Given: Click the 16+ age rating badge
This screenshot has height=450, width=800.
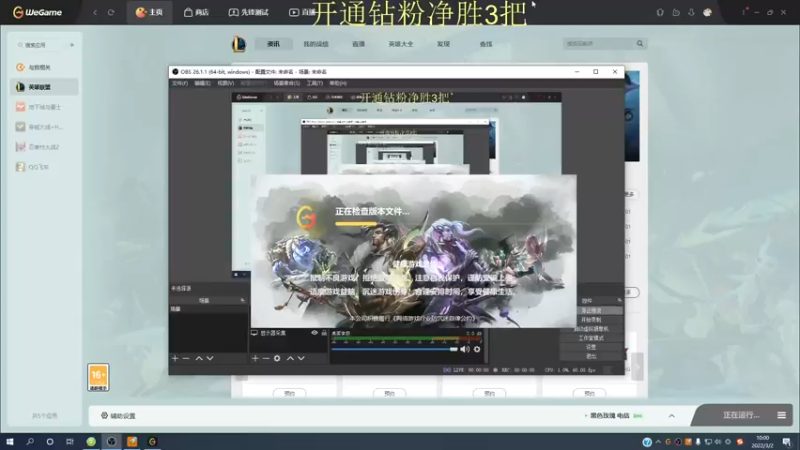Looking at the screenshot, I should [x=98, y=378].
